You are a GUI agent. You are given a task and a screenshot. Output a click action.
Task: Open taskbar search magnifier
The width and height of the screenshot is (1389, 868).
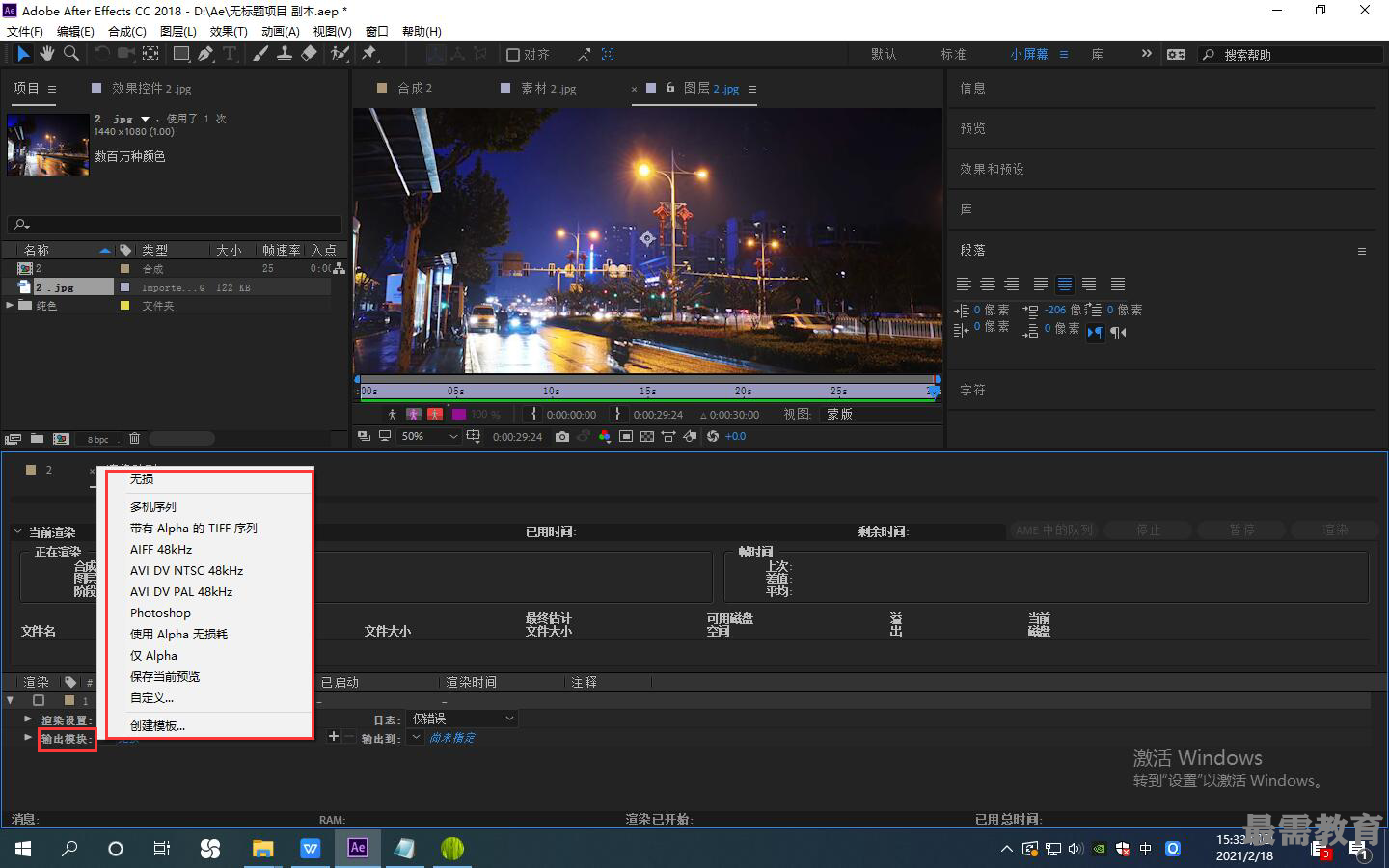click(x=69, y=849)
